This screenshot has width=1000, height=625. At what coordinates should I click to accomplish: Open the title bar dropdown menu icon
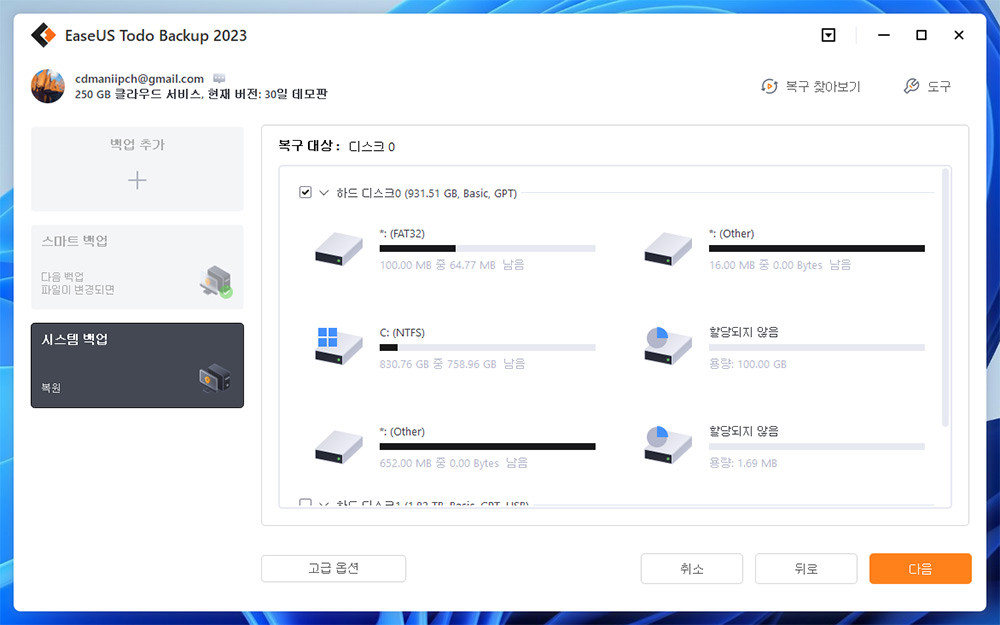(828, 35)
